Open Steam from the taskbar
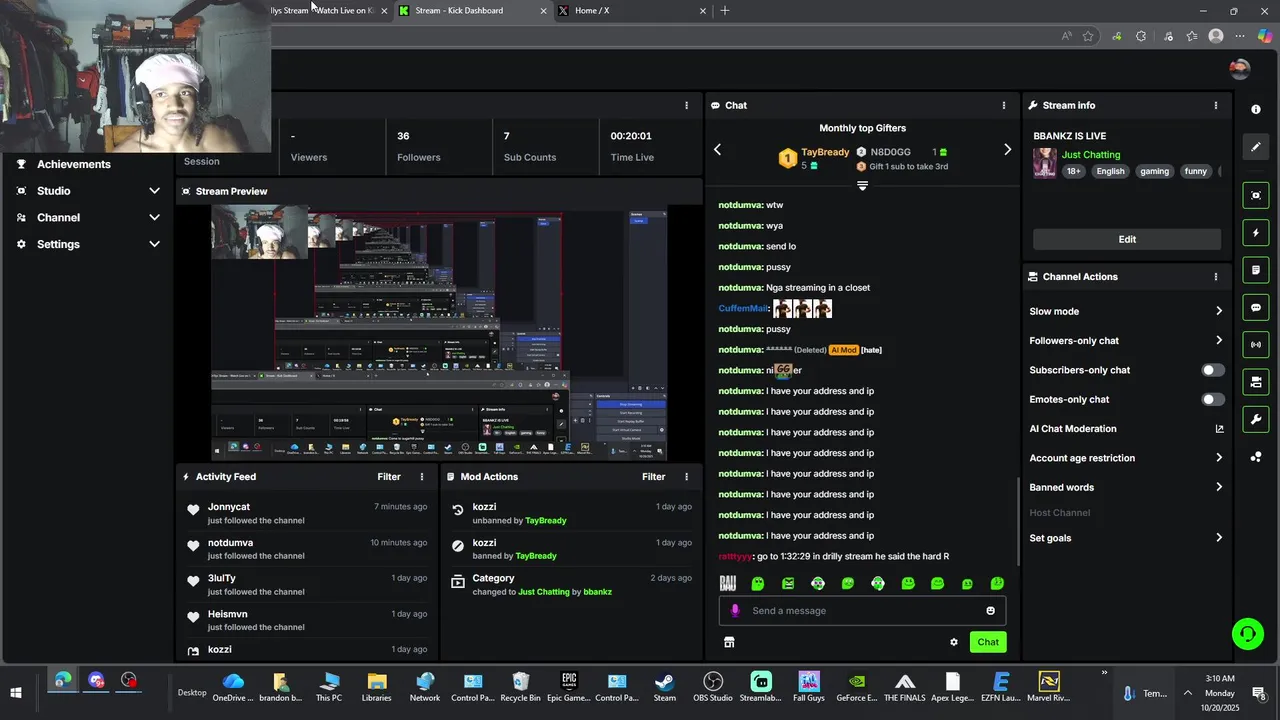1280x720 pixels. [664, 687]
